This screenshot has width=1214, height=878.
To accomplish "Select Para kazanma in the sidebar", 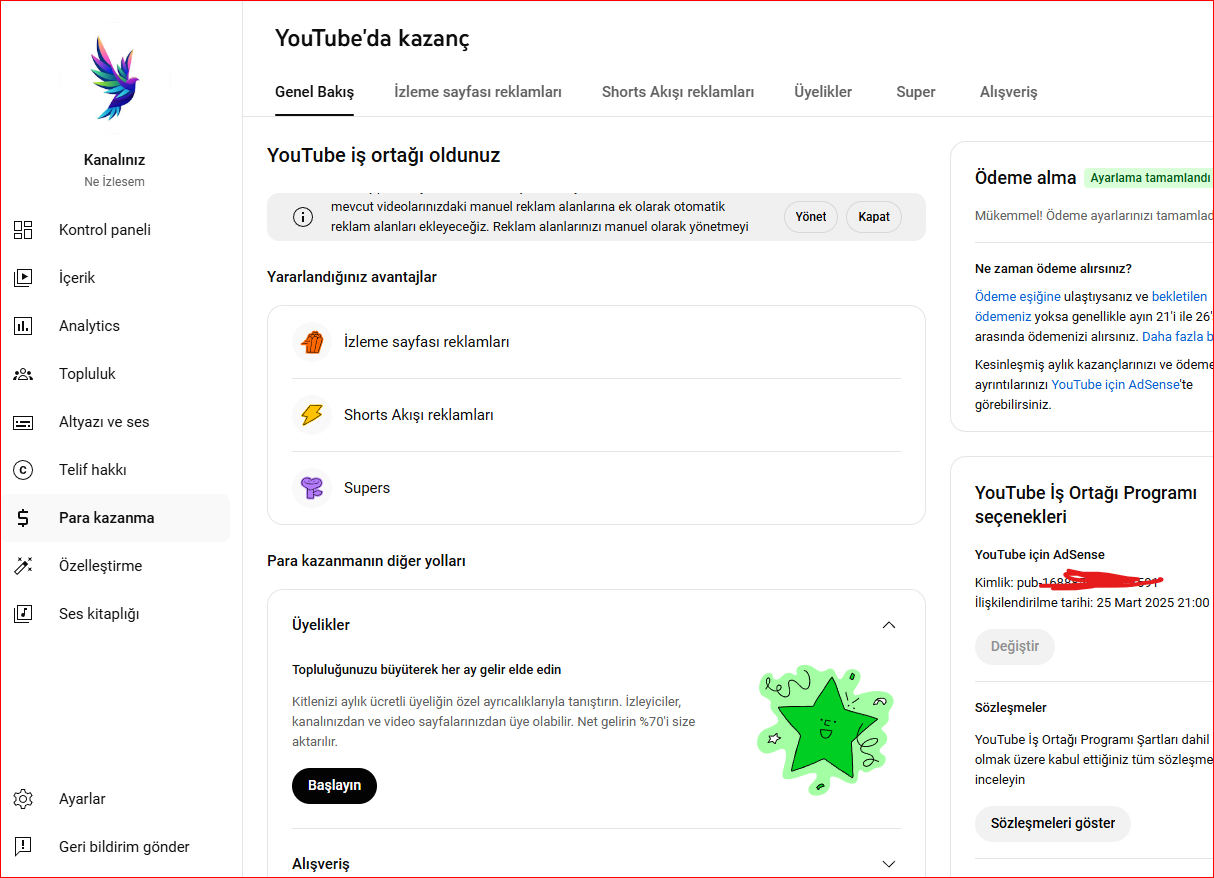I will click(x=115, y=518).
